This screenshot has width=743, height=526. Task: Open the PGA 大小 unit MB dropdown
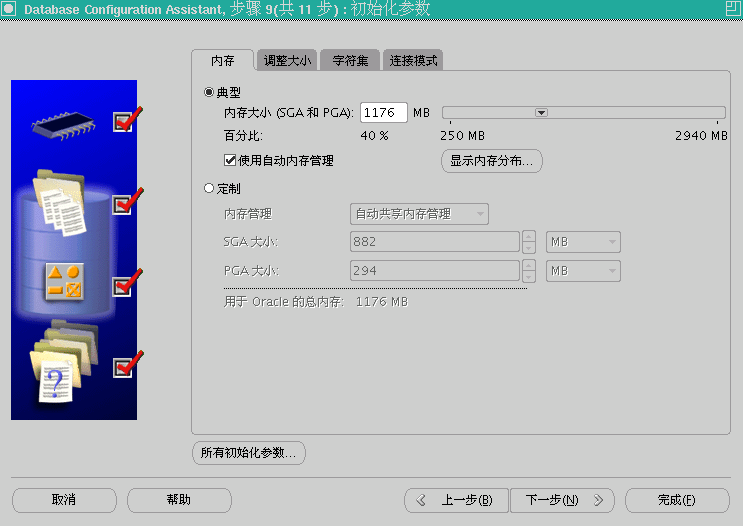point(583,271)
